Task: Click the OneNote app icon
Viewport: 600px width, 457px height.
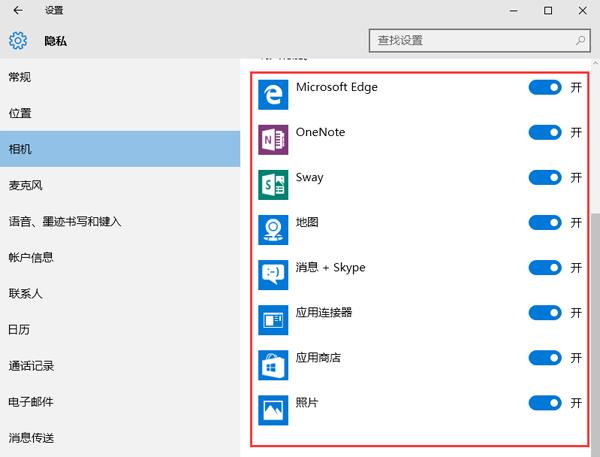Action: click(272, 138)
